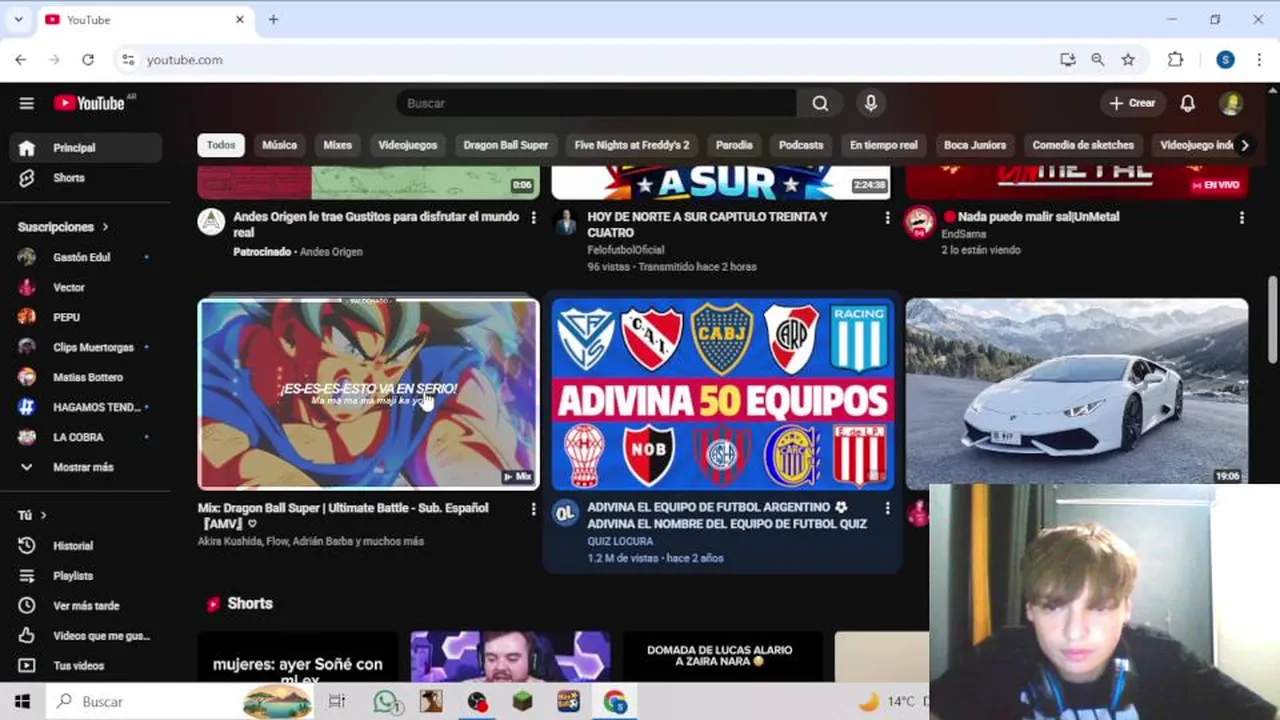Open Task View on taskbar
The width and height of the screenshot is (1280, 720).
pos(337,701)
